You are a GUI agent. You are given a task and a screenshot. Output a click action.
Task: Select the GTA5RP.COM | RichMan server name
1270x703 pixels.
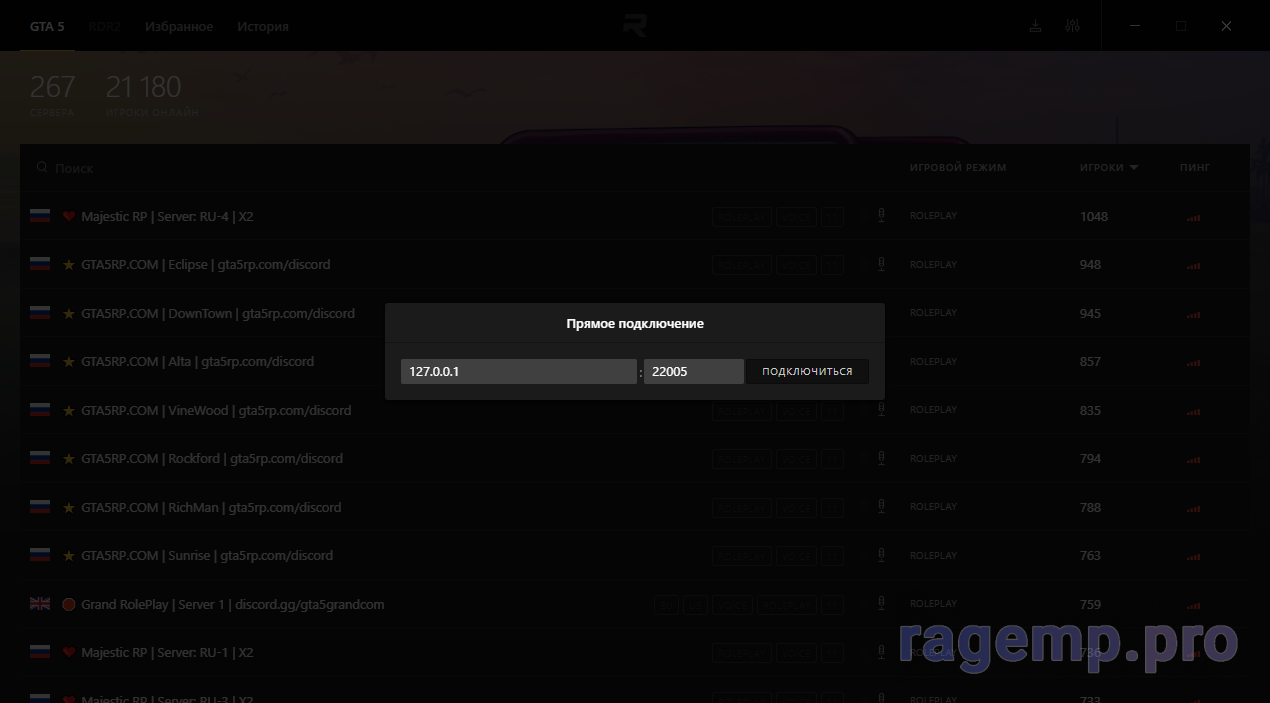pos(211,507)
